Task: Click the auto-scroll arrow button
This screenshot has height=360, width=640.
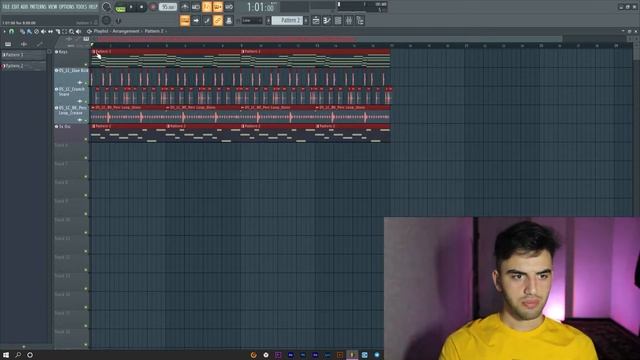Action: click(196, 20)
